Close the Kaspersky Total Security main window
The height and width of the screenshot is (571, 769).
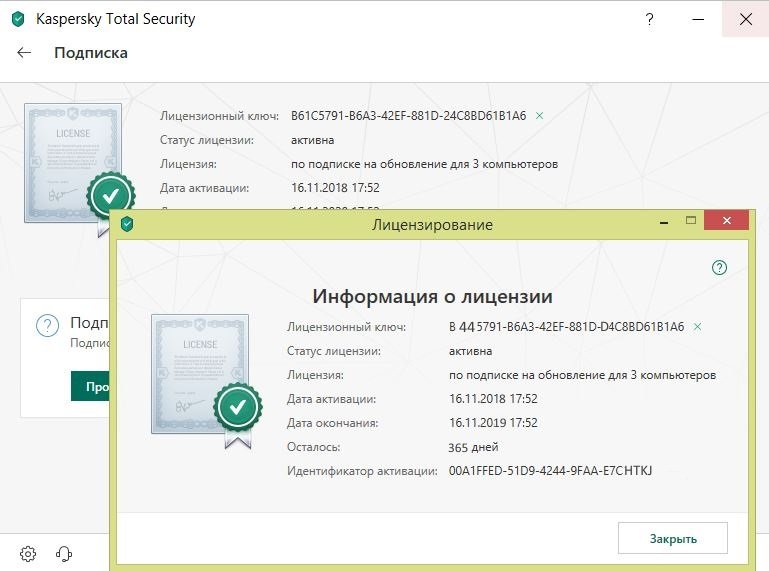[745, 19]
